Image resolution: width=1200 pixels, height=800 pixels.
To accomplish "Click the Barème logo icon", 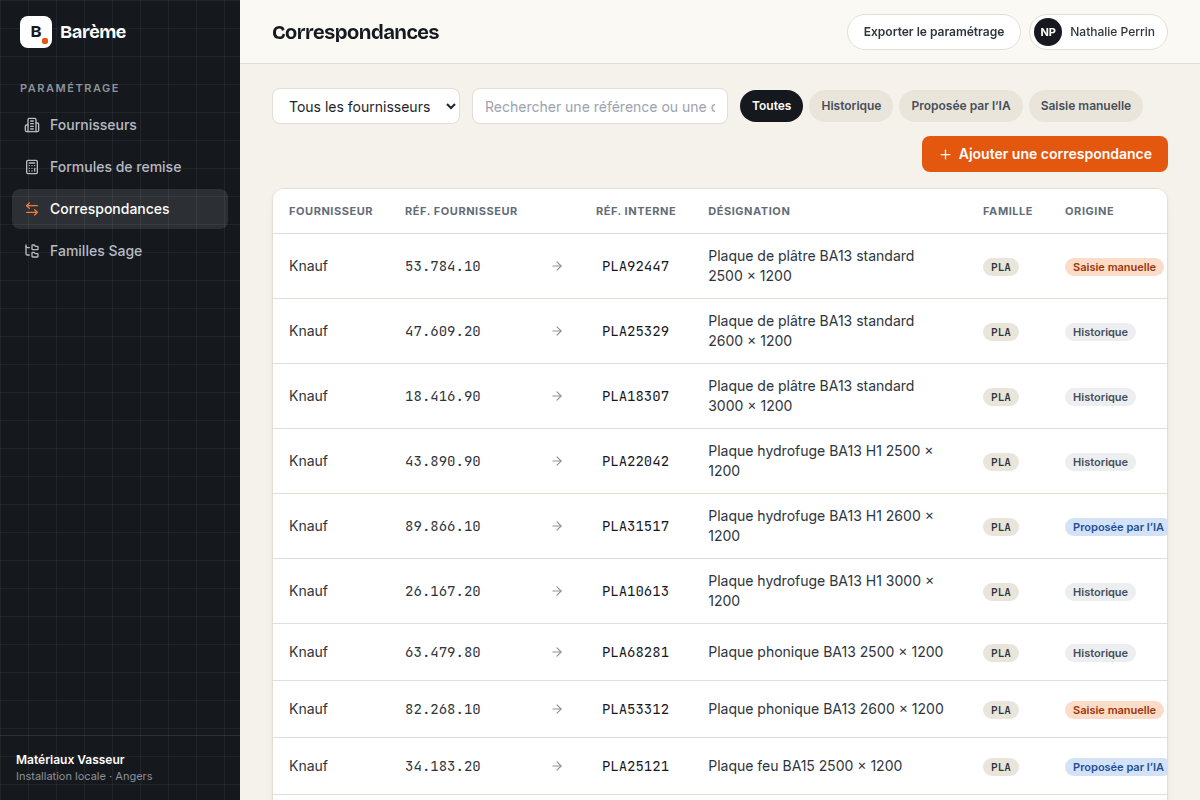I will [x=36, y=32].
